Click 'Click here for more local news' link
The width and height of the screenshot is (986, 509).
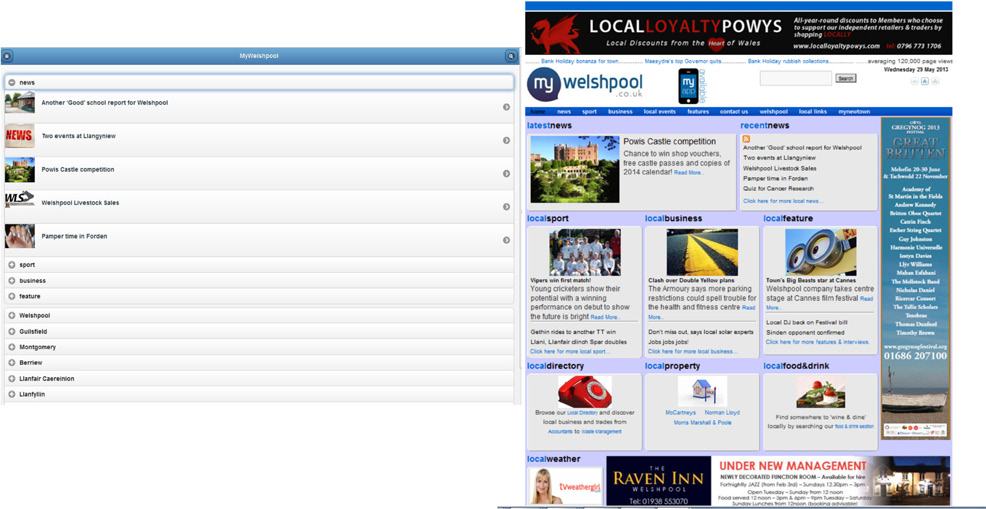[x=782, y=201]
